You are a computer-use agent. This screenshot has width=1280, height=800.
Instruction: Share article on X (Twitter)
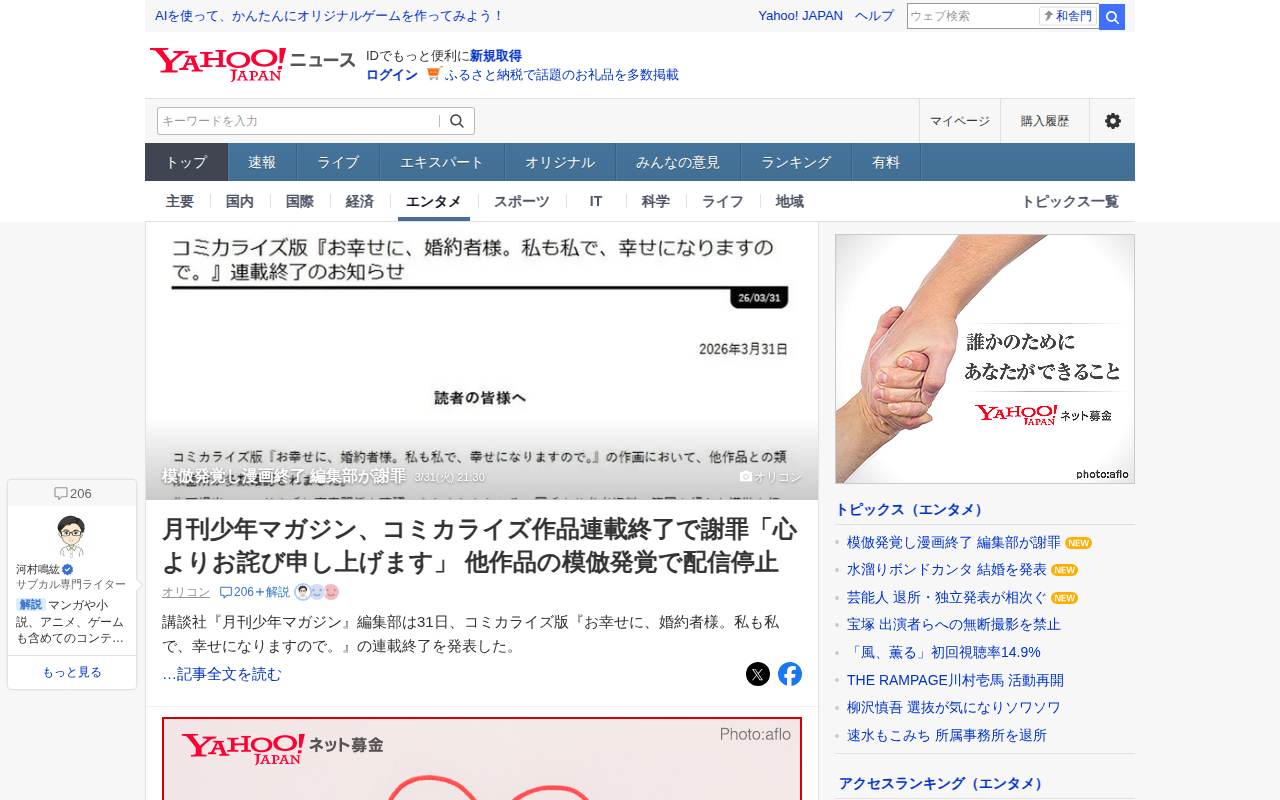point(758,674)
